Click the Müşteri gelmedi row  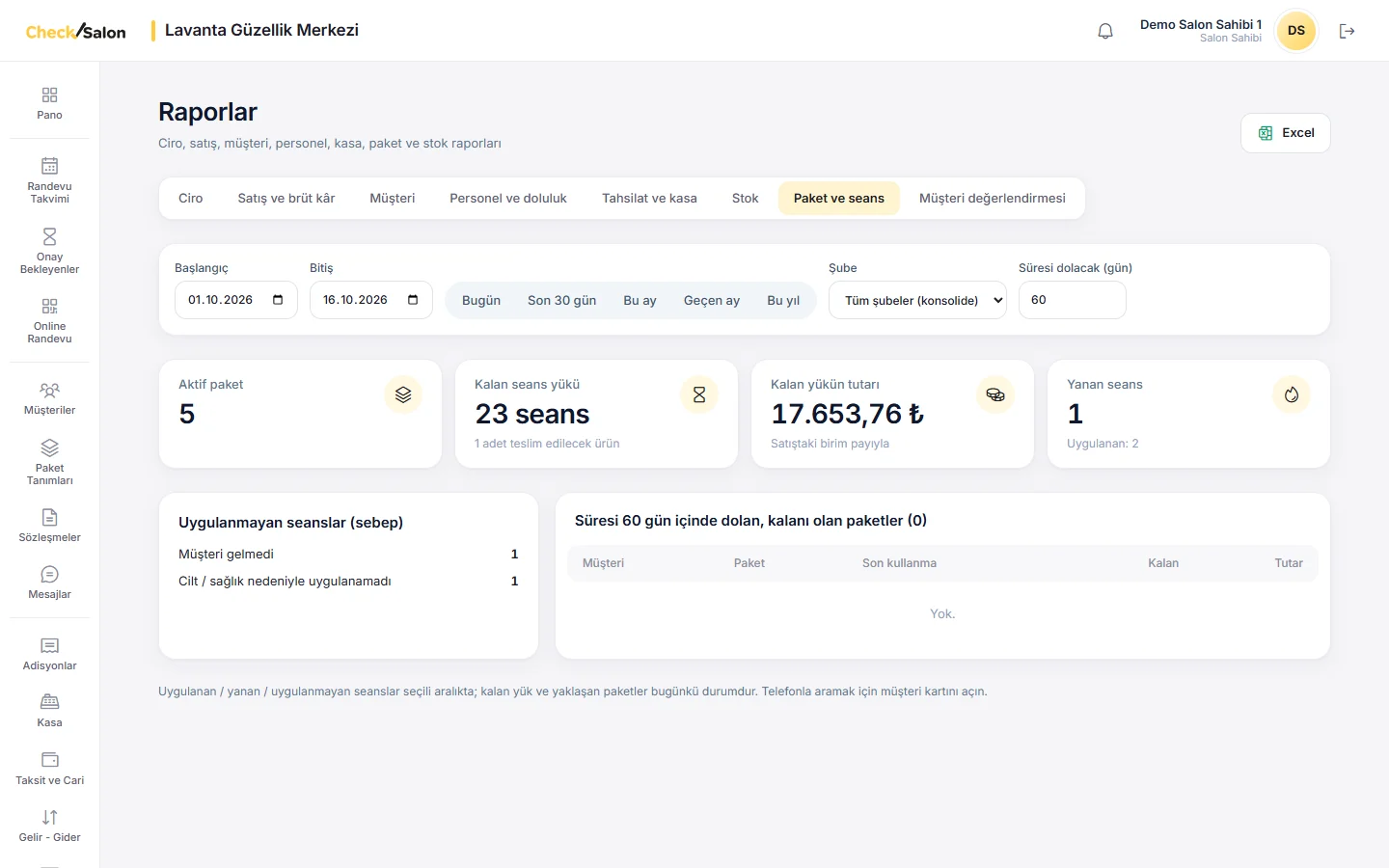tap(348, 554)
